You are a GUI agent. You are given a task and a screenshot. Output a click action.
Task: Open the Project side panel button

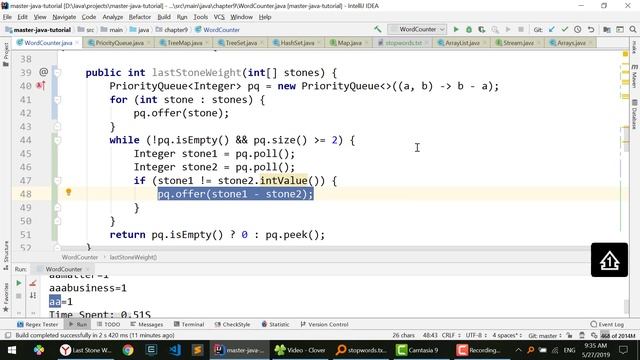point(6,55)
